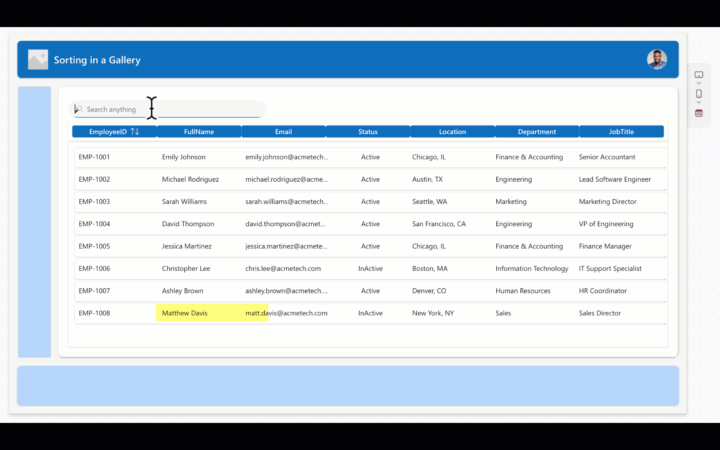Click New York, NY location cell
The image size is (720, 450).
pos(433,313)
